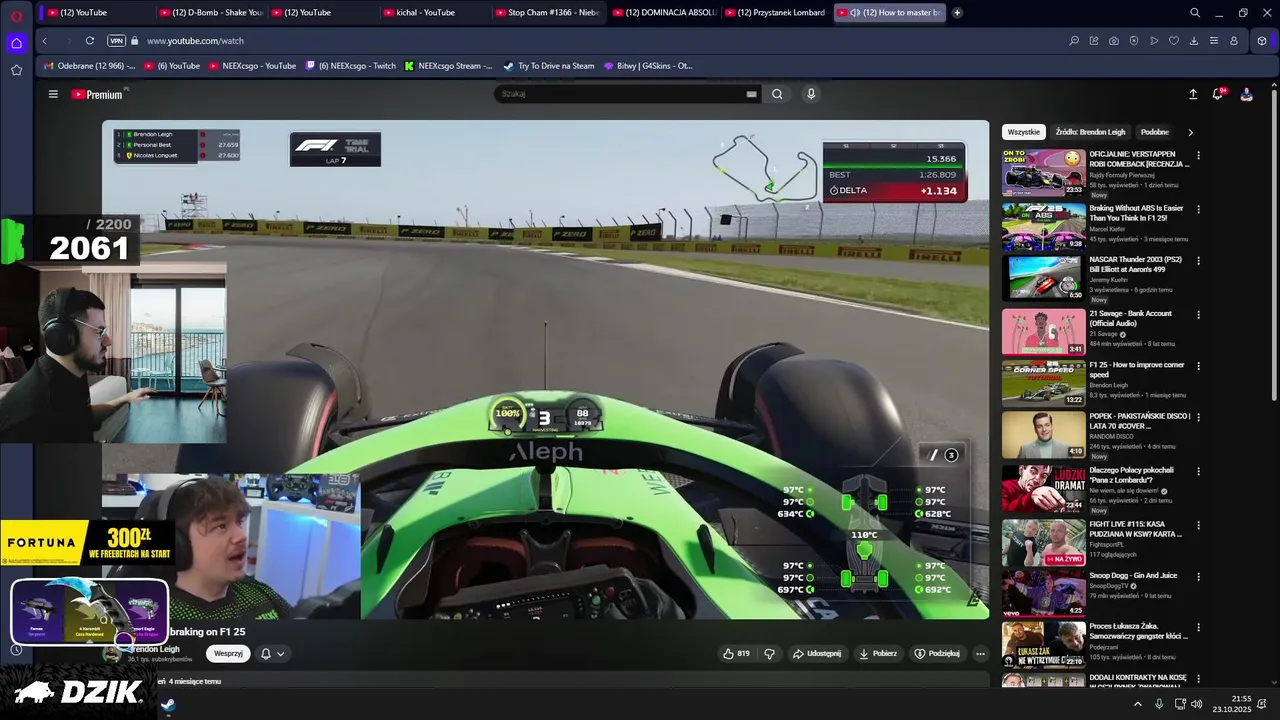Click the Podziękuj thanks button
Screen dimensions: 1280x720
[937, 654]
